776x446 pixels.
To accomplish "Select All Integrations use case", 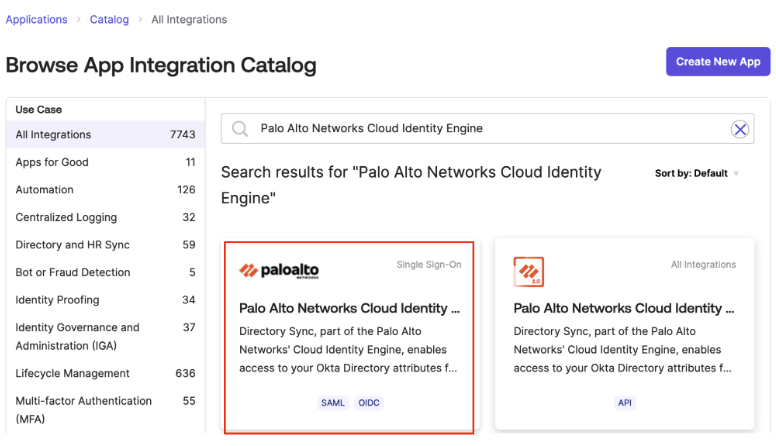I will point(105,135).
